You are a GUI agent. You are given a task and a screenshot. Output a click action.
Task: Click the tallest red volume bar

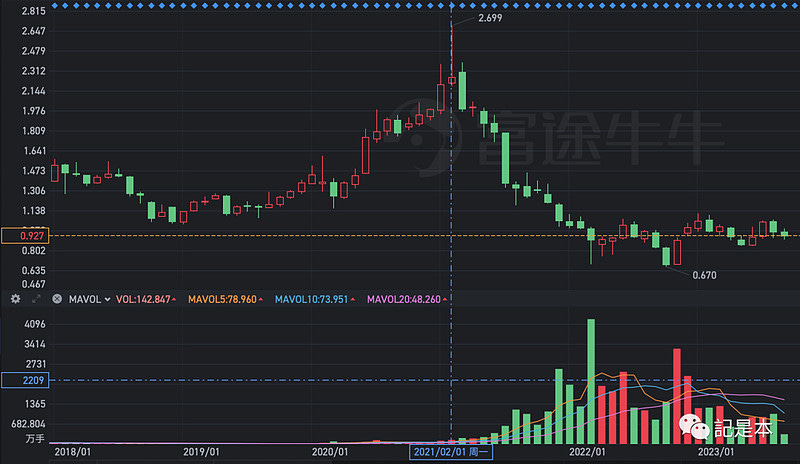pyautogui.click(x=677, y=396)
